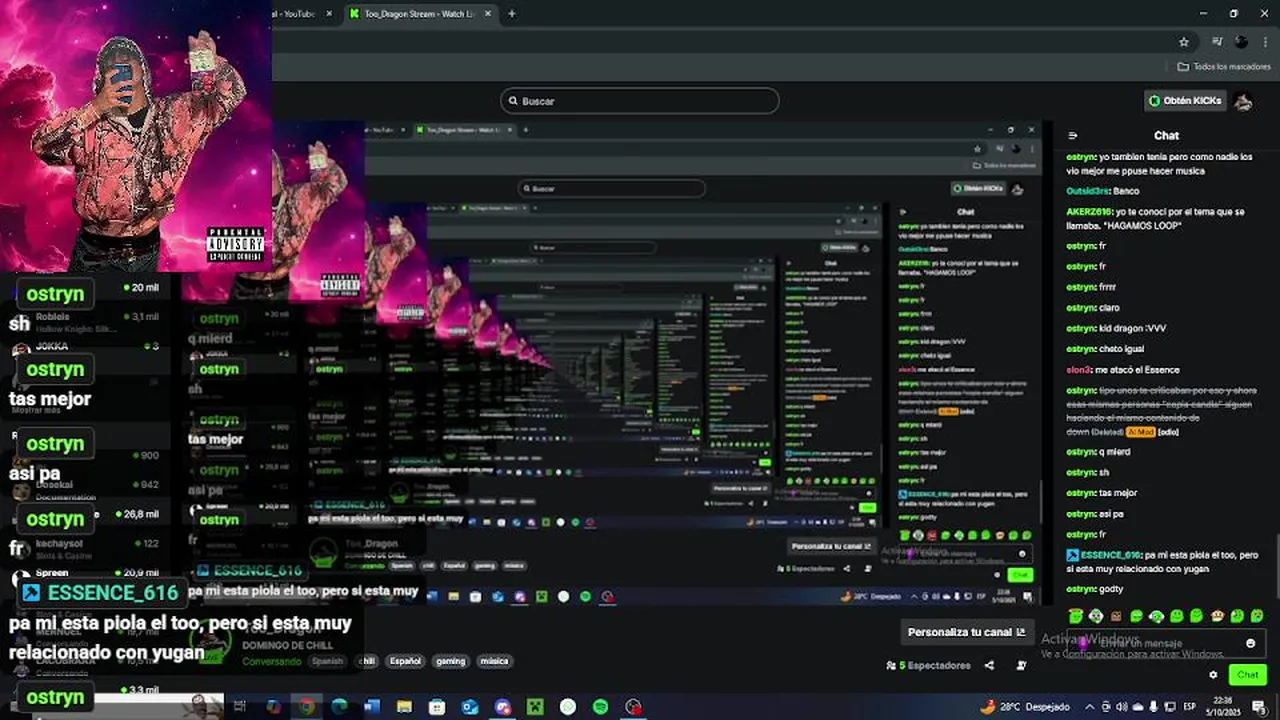
Task: Open the Kick user avatar menu
Action: pyautogui.click(x=1243, y=101)
